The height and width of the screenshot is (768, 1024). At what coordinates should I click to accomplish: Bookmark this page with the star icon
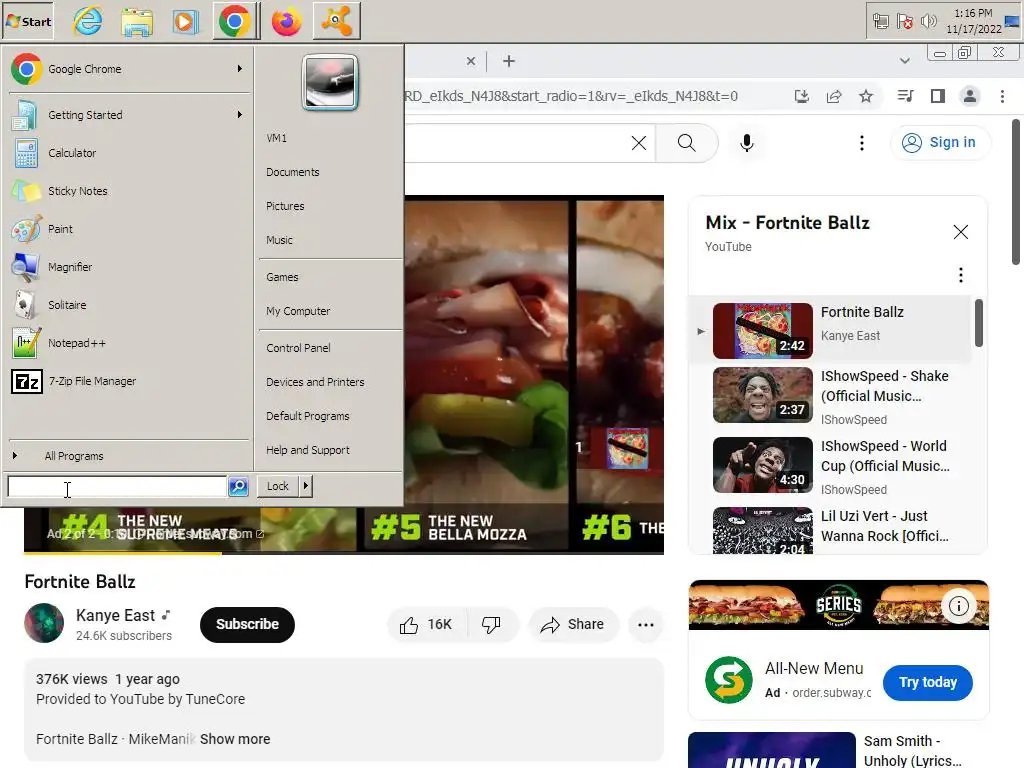click(x=866, y=97)
